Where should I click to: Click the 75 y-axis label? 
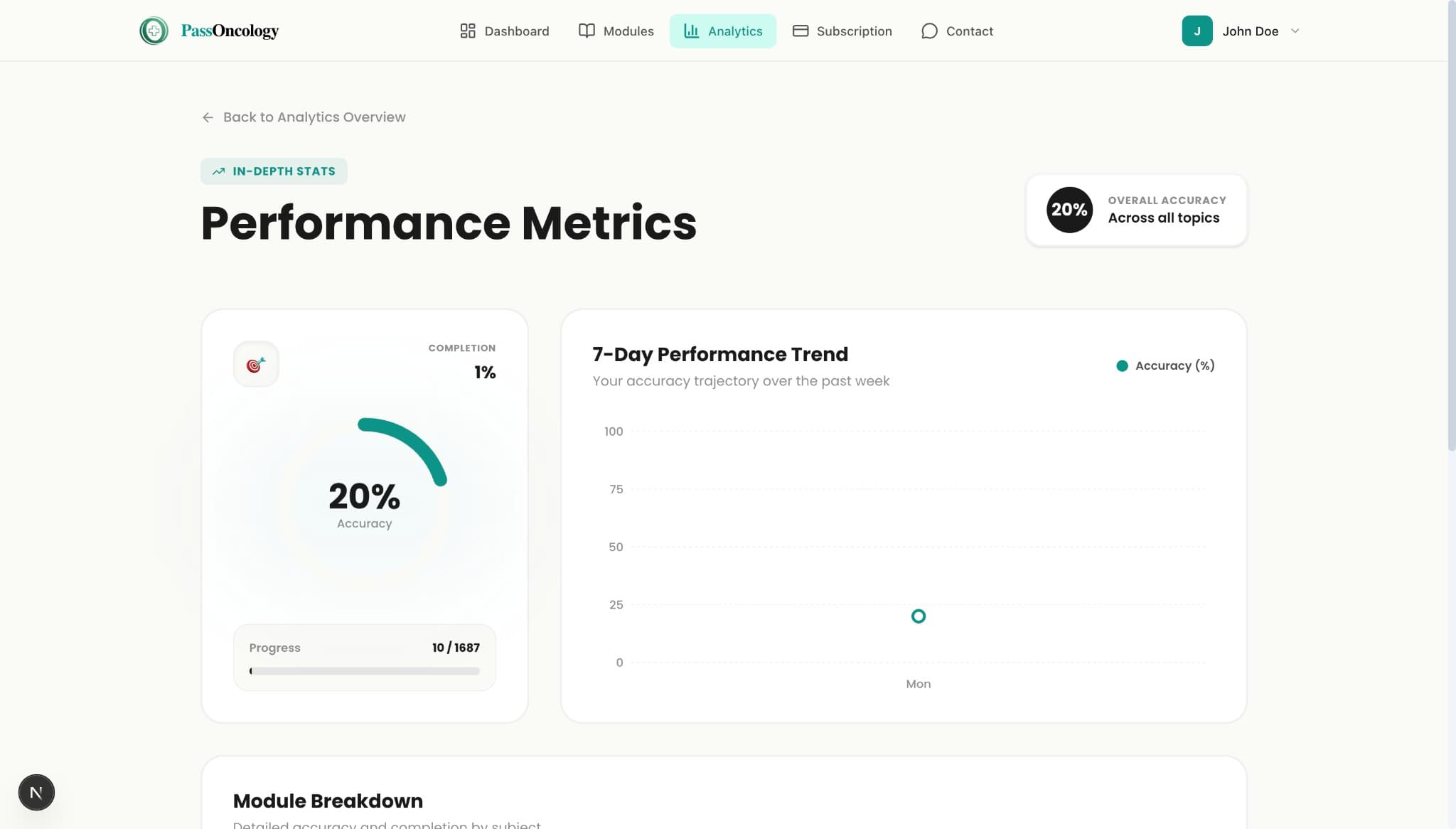616,489
